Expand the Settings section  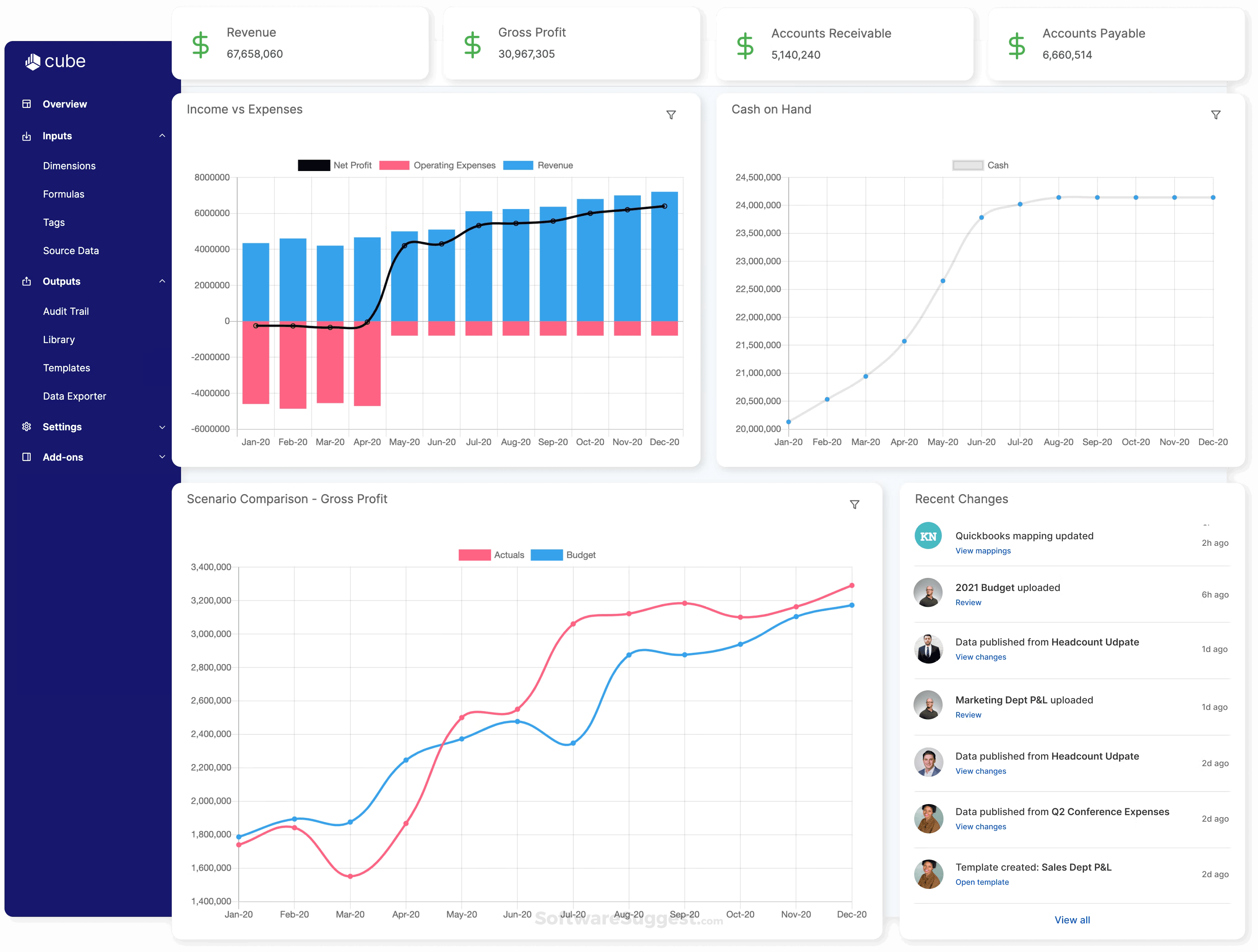(162, 427)
